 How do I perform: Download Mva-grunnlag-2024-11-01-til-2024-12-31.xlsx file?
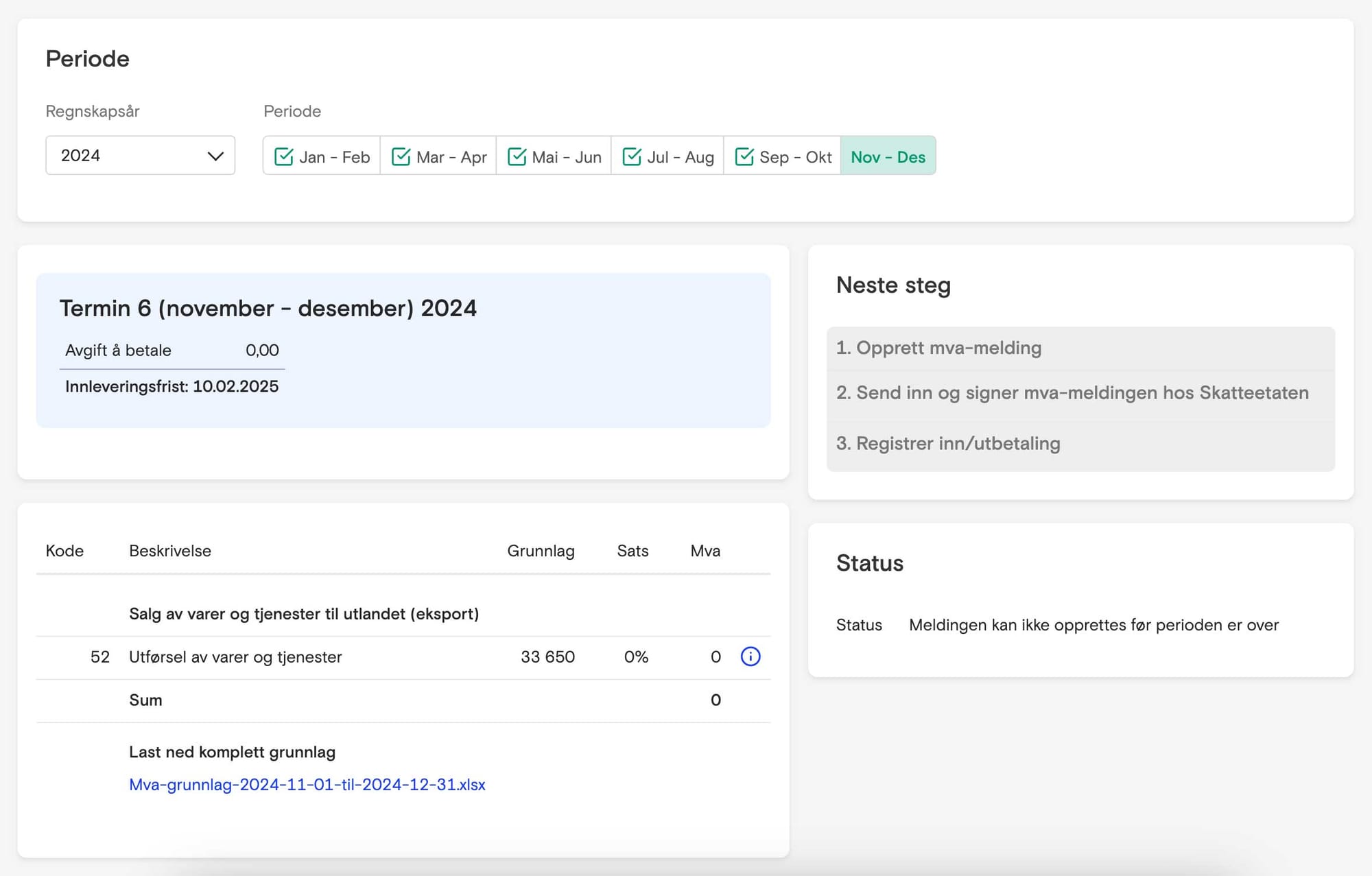[307, 785]
